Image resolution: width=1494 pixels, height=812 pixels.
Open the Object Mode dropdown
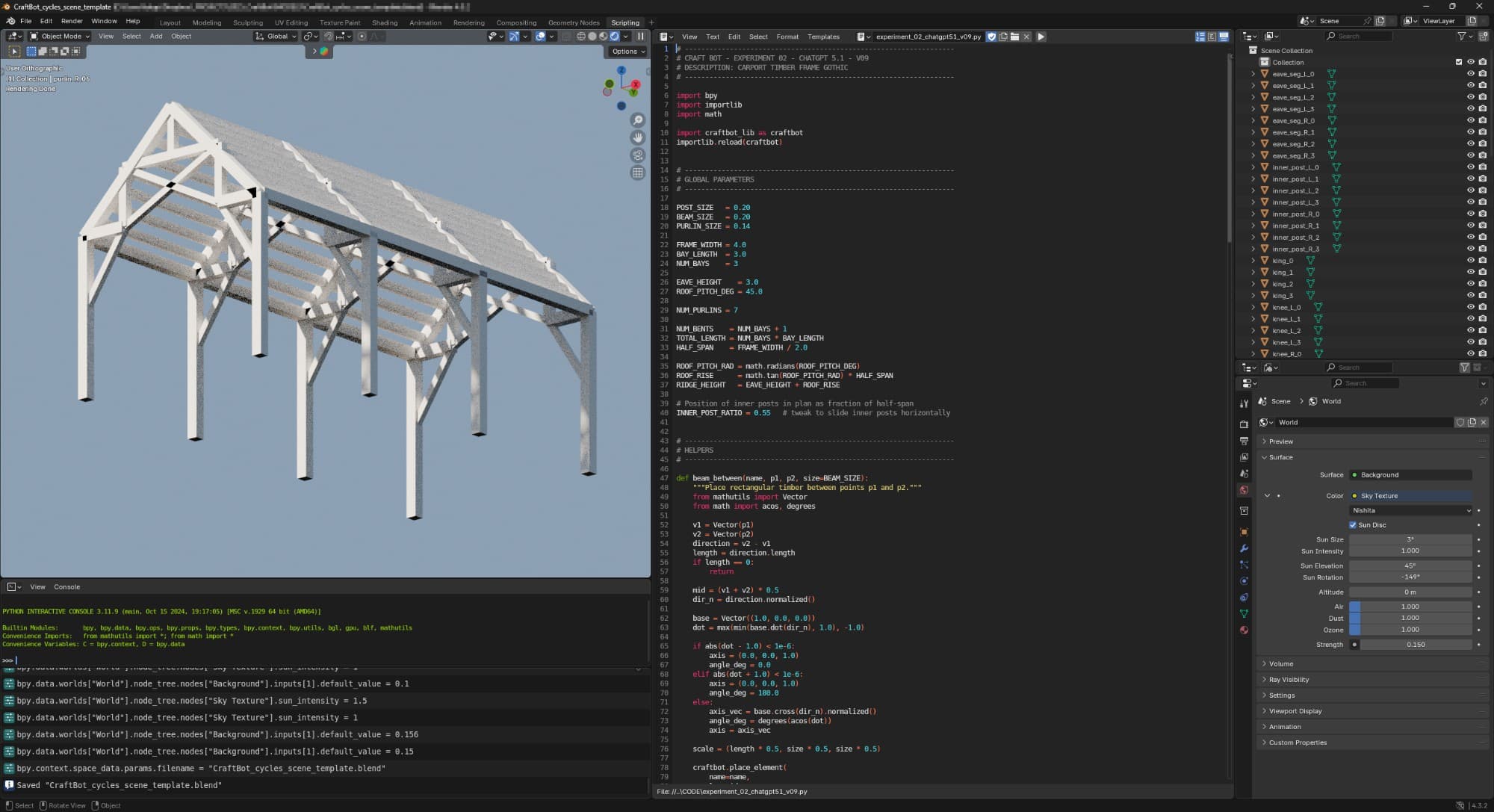coord(60,36)
